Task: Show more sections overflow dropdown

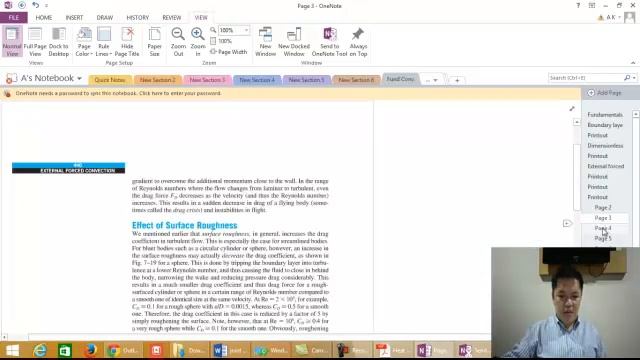Action: point(432,80)
